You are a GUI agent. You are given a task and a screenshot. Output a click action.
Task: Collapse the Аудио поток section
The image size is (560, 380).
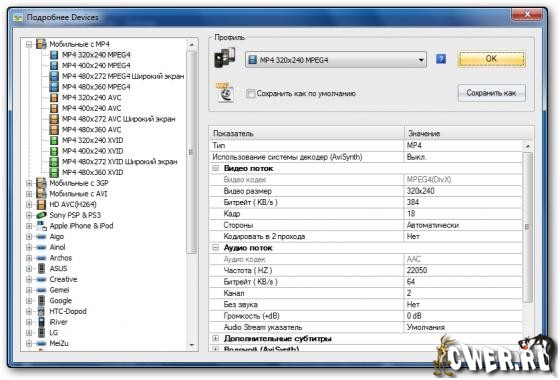click(215, 248)
